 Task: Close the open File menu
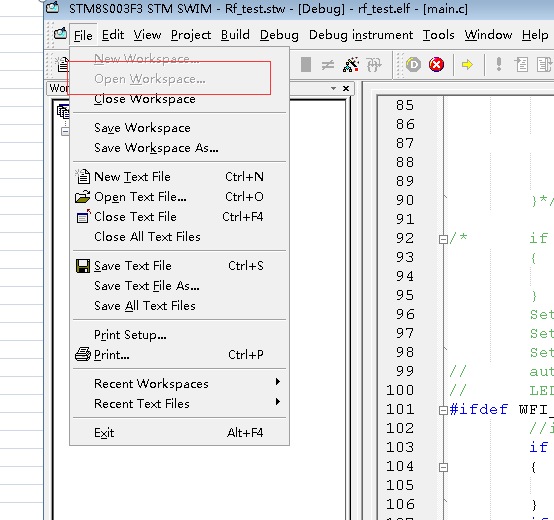point(83,35)
